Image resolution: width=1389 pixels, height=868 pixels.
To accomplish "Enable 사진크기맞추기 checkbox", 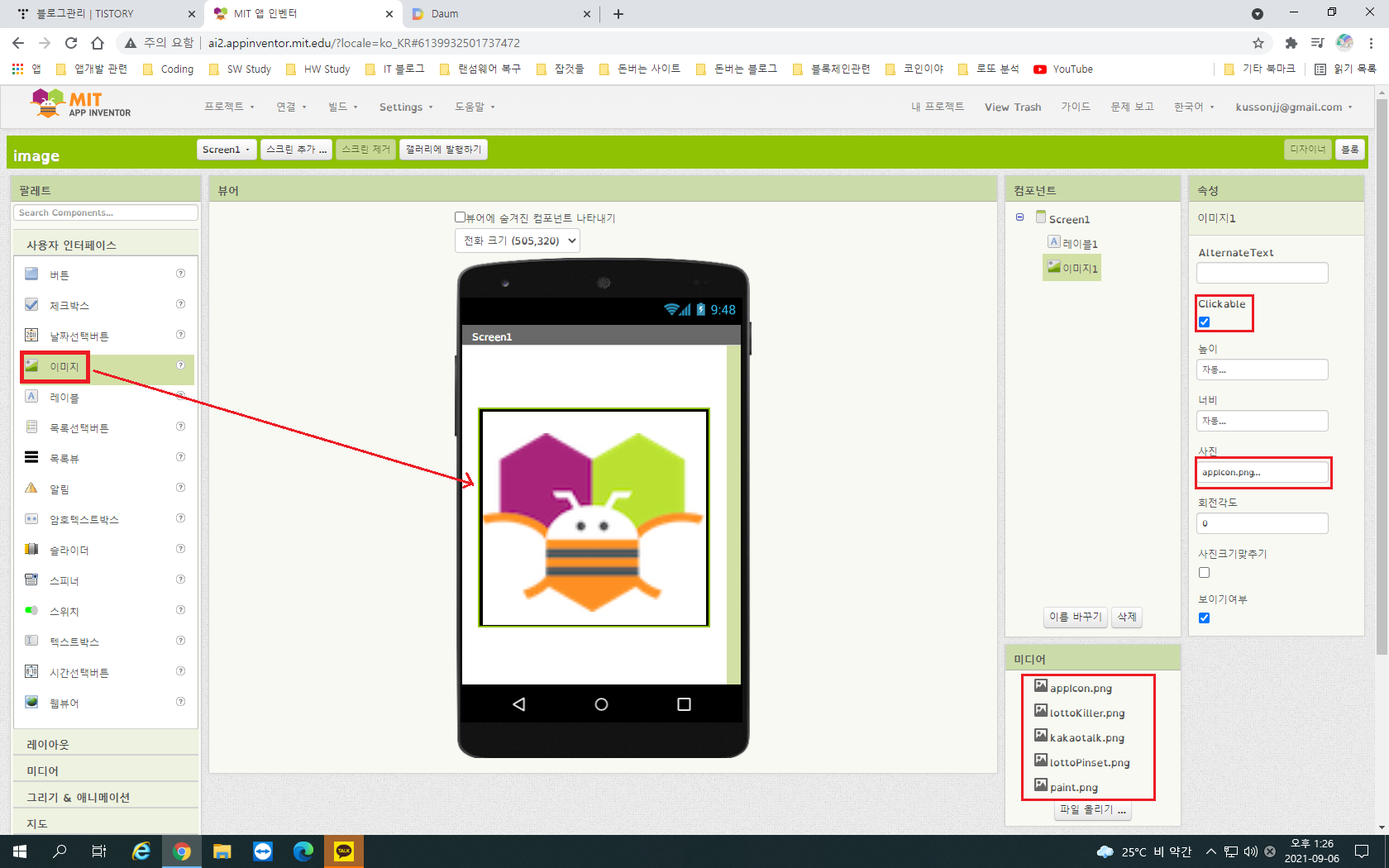I will [1204, 572].
